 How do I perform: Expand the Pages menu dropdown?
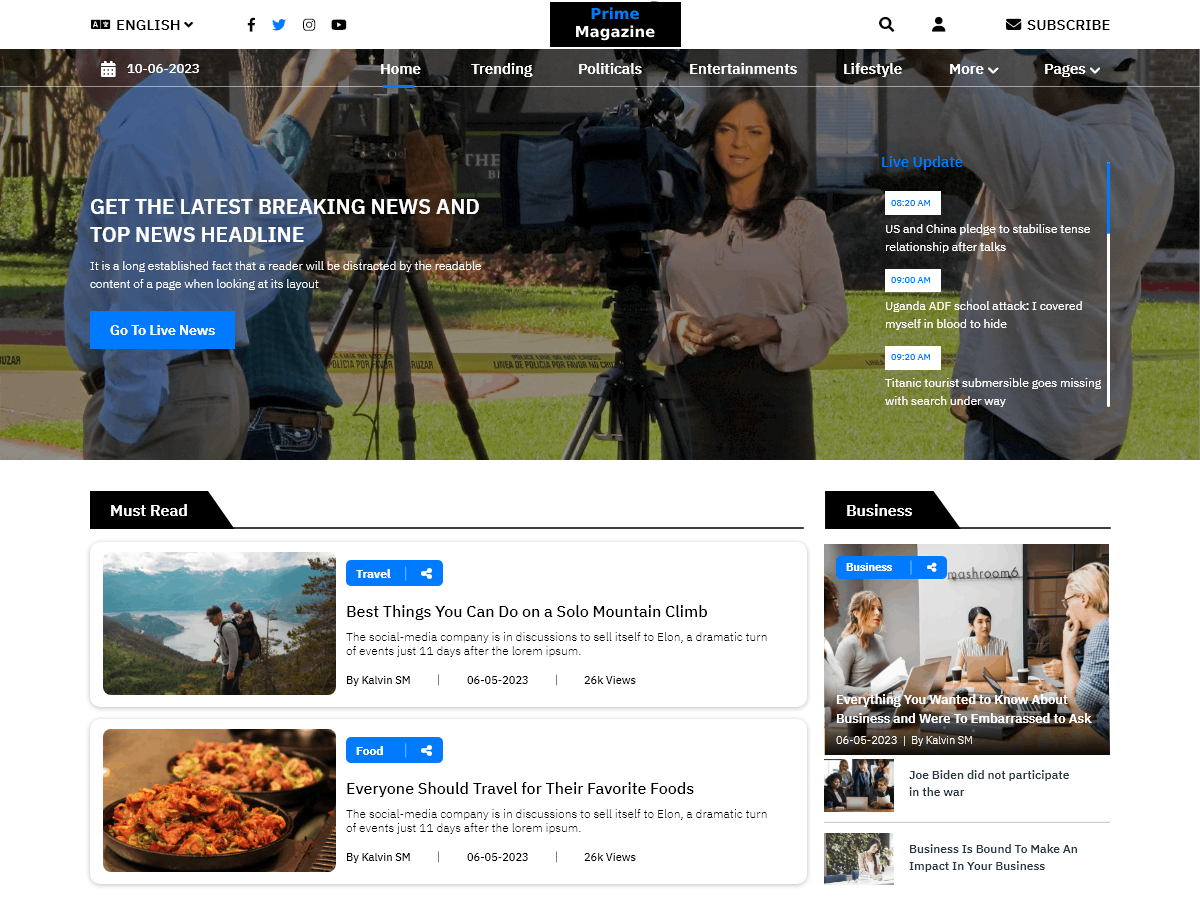(x=1071, y=69)
